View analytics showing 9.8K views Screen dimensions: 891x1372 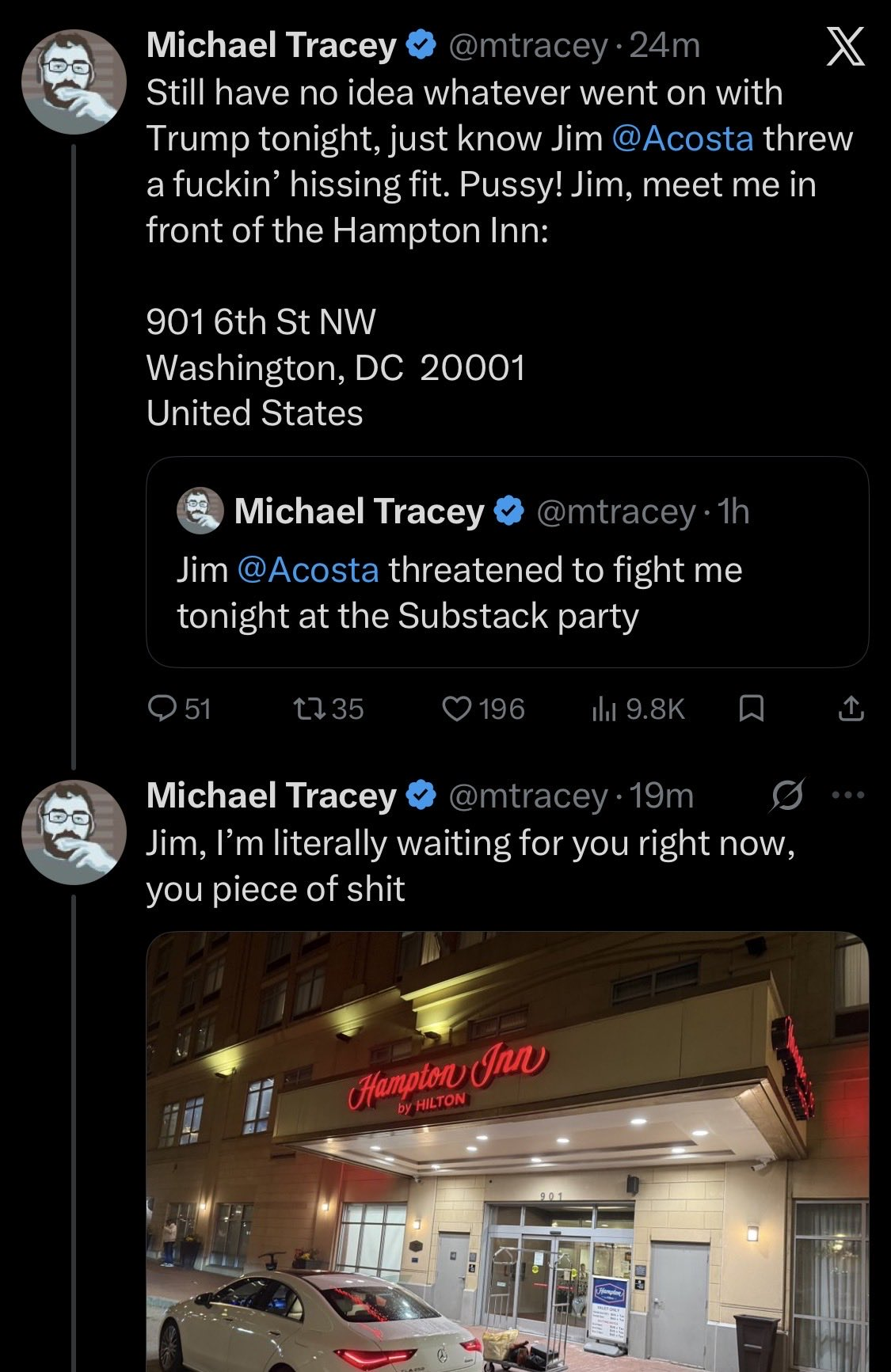coord(638,709)
